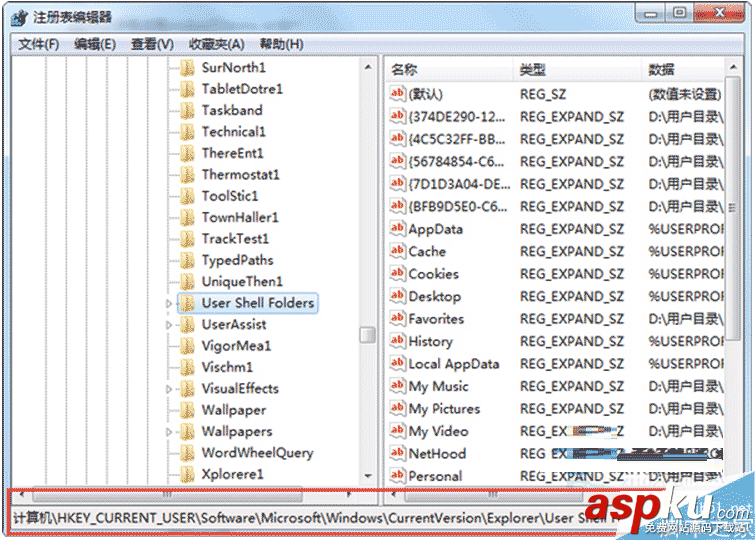755x540 pixels.
Task: Click the string value icon of My Video
Action: pos(397,430)
